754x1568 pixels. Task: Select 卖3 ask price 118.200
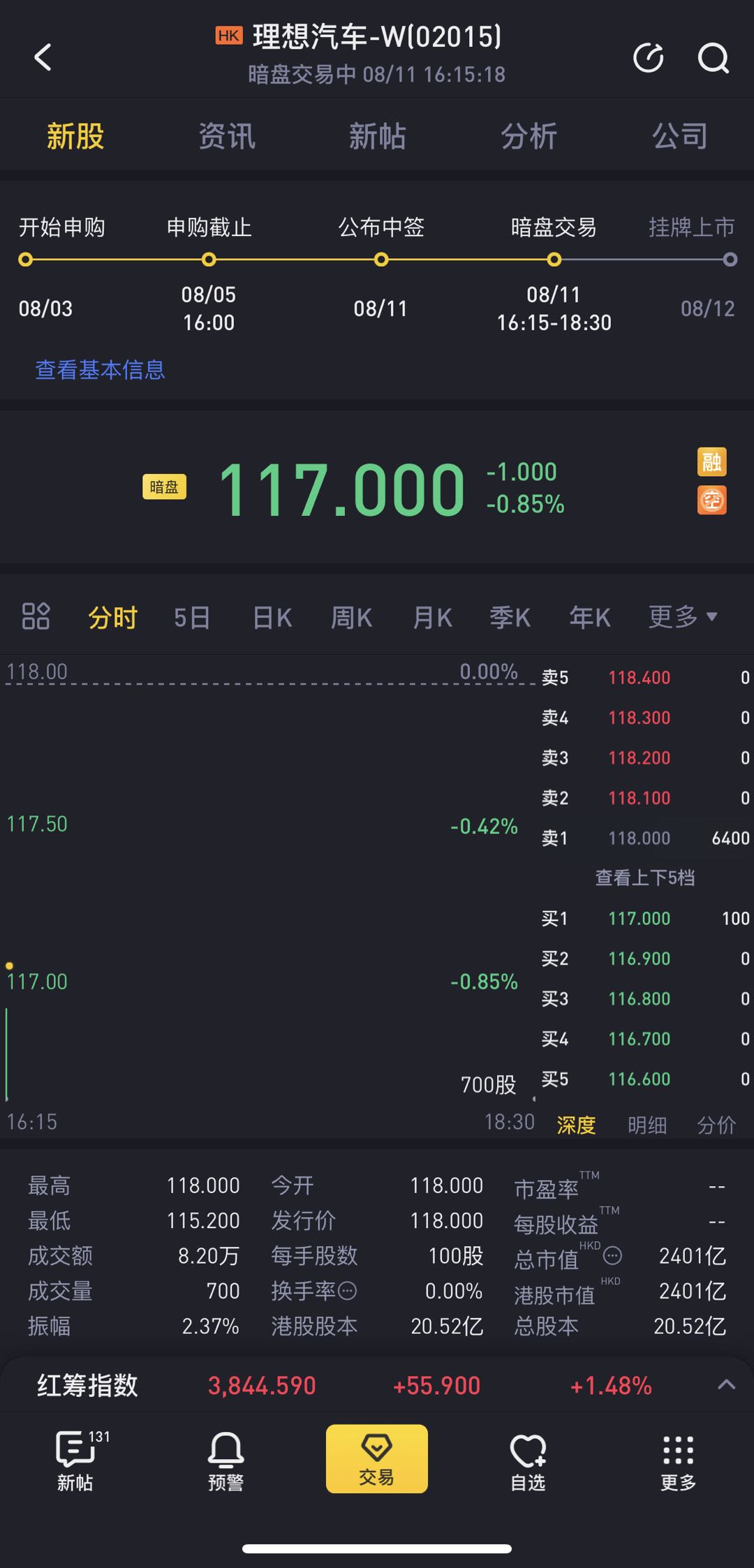(x=639, y=757)
